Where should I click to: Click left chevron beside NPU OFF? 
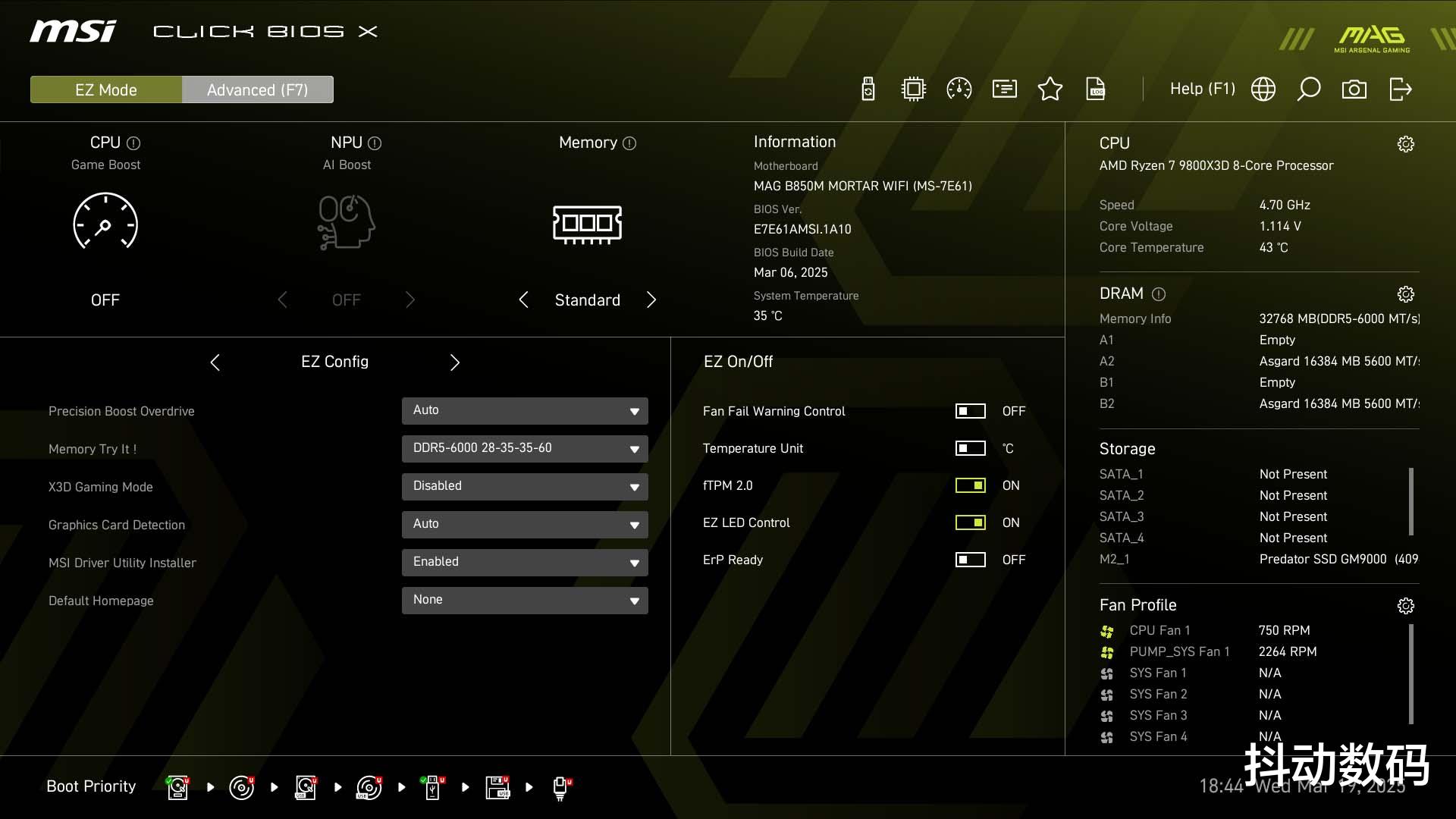click(x=282, y=300)
